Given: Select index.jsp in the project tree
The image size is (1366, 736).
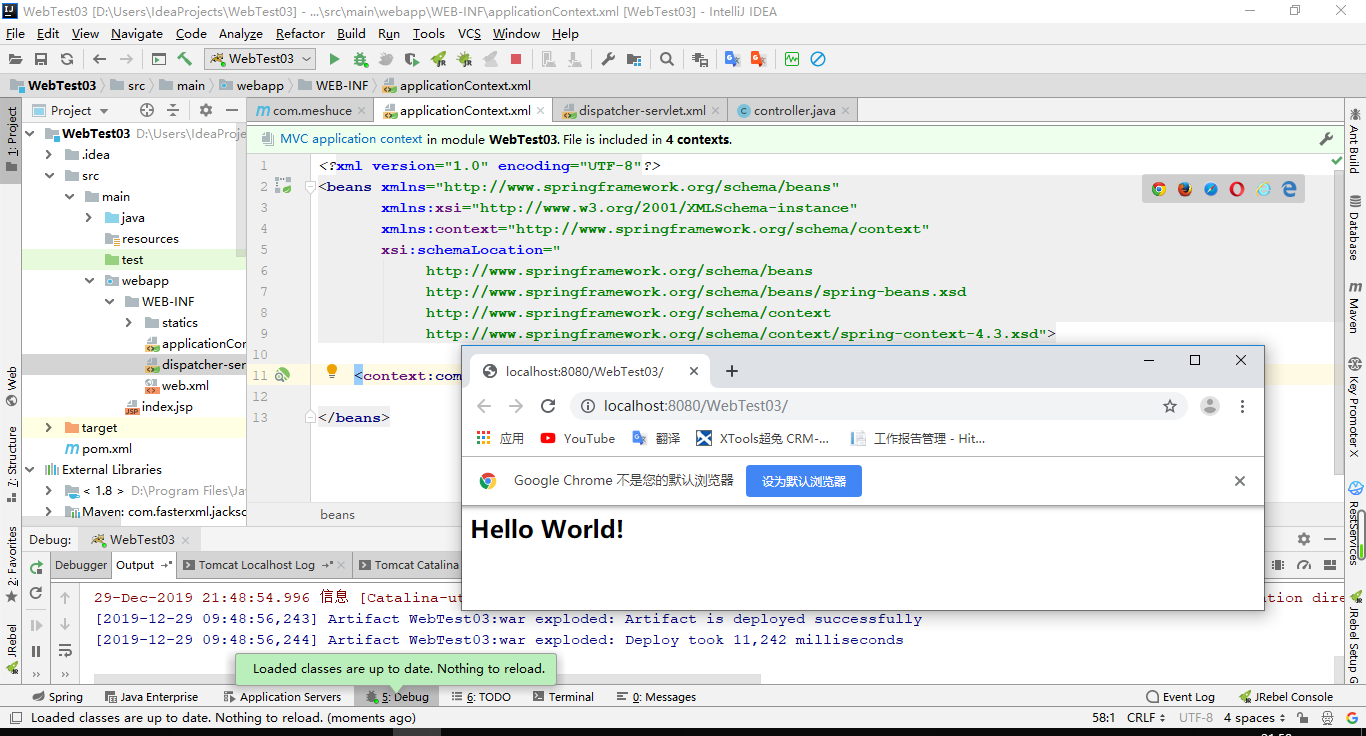Looking at the screenshot, I should point(158,406).
